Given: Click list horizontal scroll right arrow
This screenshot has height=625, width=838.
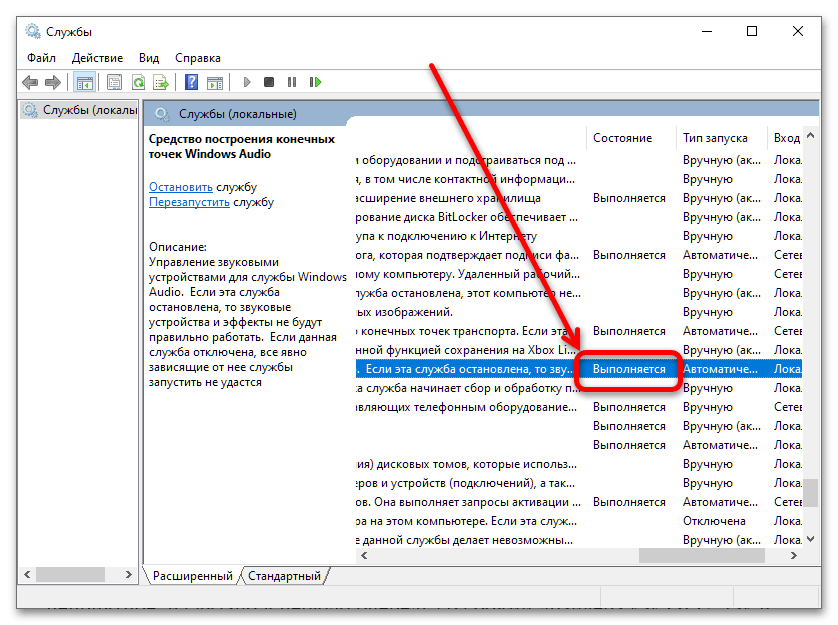Looking at the screenshot, I should (x=794, y=556).
